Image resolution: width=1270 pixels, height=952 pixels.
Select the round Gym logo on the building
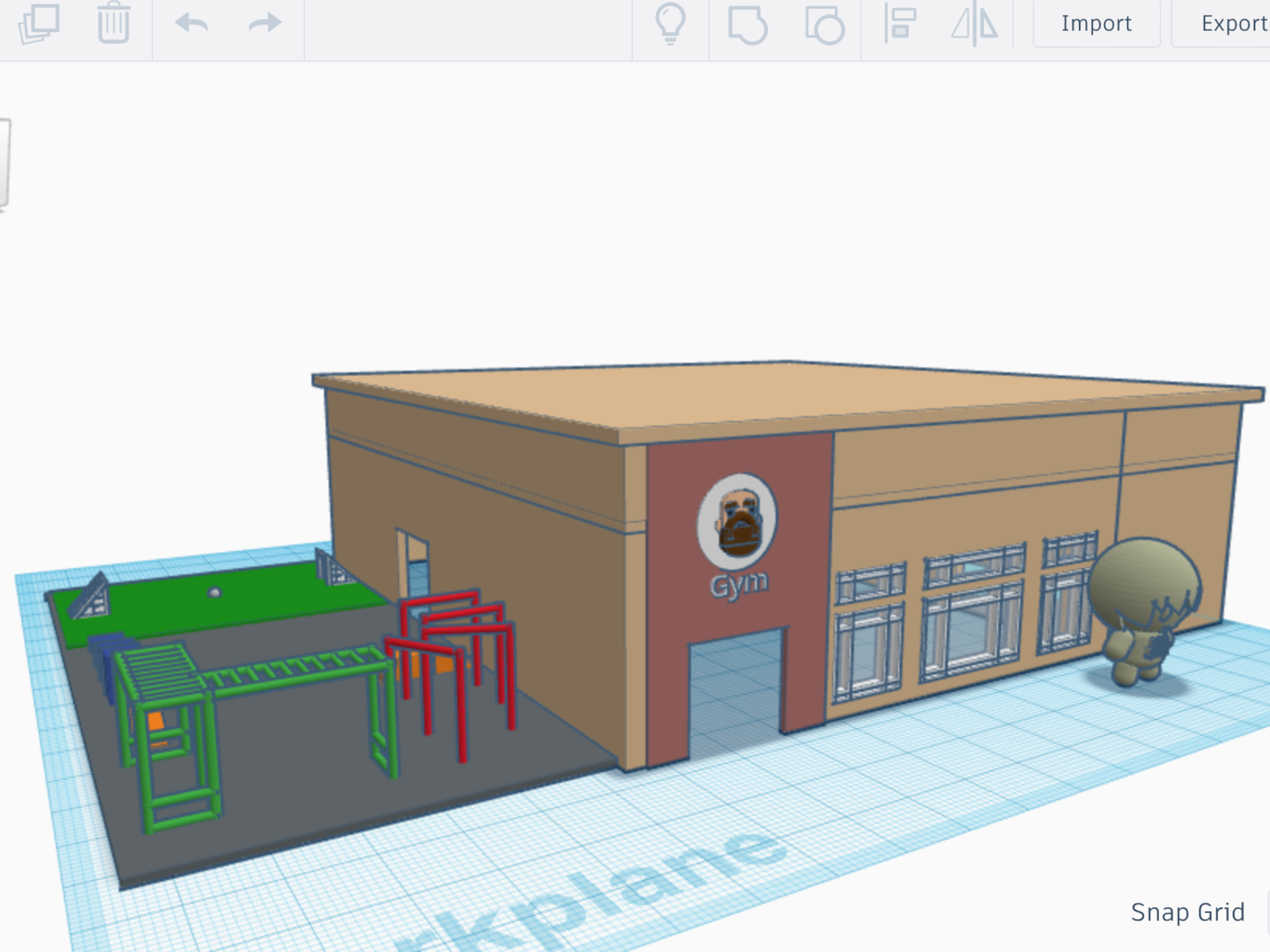tap(737, 521)
